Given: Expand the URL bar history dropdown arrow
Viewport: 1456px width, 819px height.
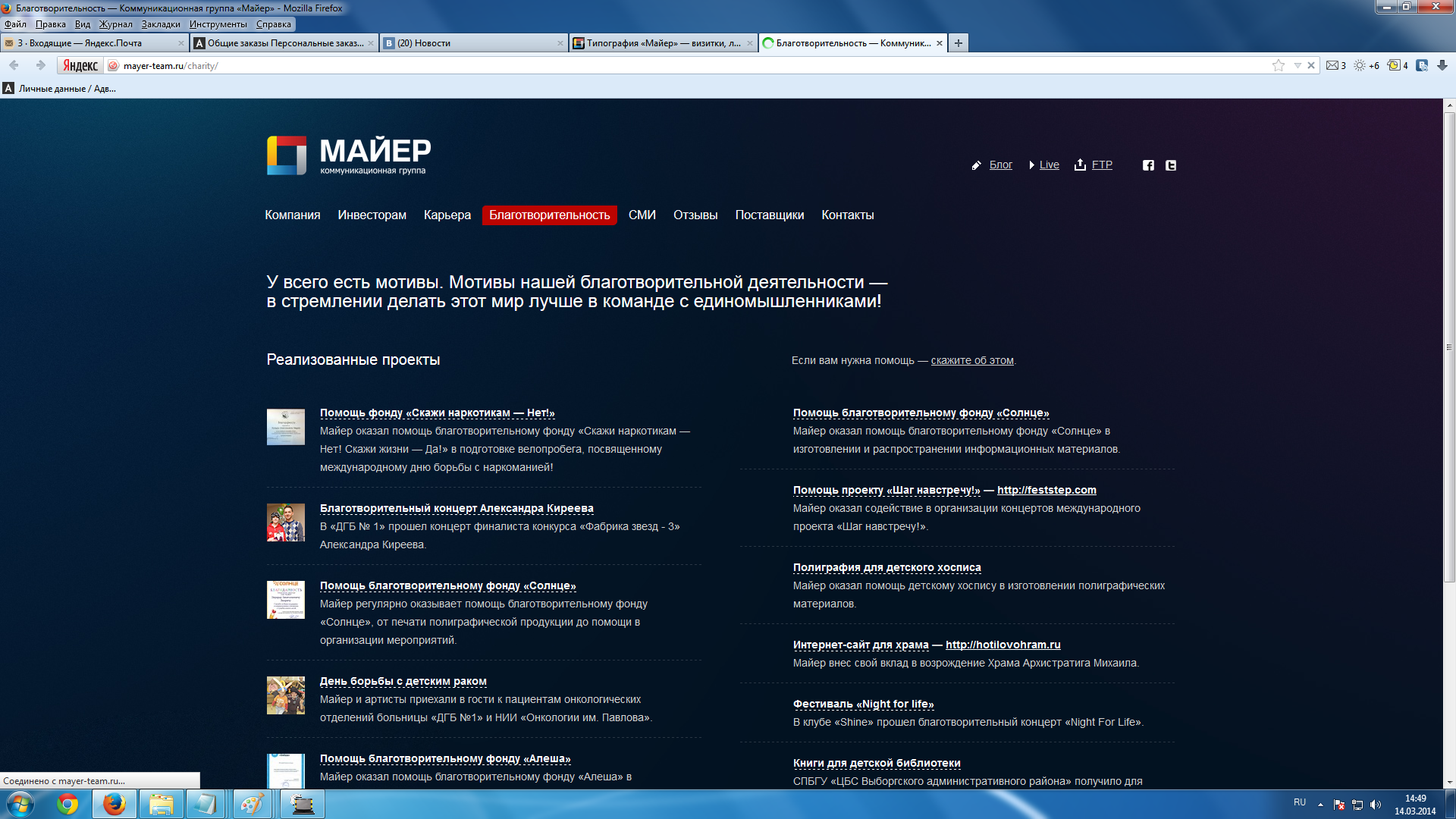Looking at the screenshot, I should click(x=1298, y=66).
